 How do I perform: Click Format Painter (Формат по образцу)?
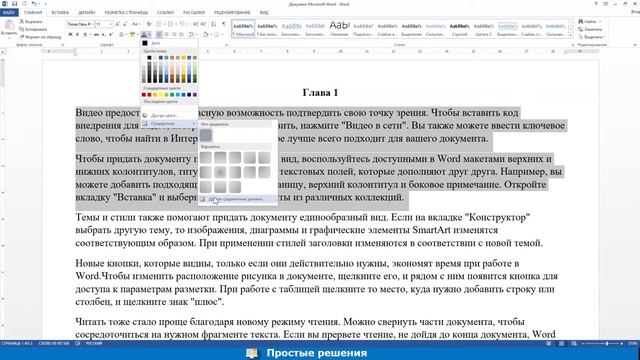(41, 37)
